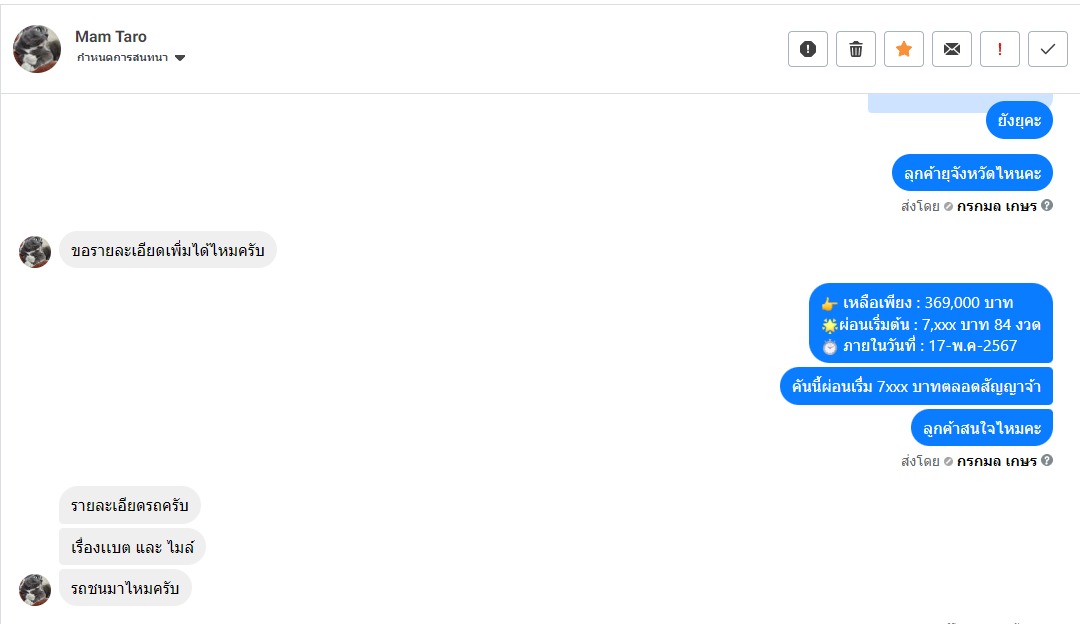This screenshot has height=624, width=1080.
Task: Click help icon under ลูกค้ายุจังหวัดไหนคะ message
Action: [x=1047, y=206]
